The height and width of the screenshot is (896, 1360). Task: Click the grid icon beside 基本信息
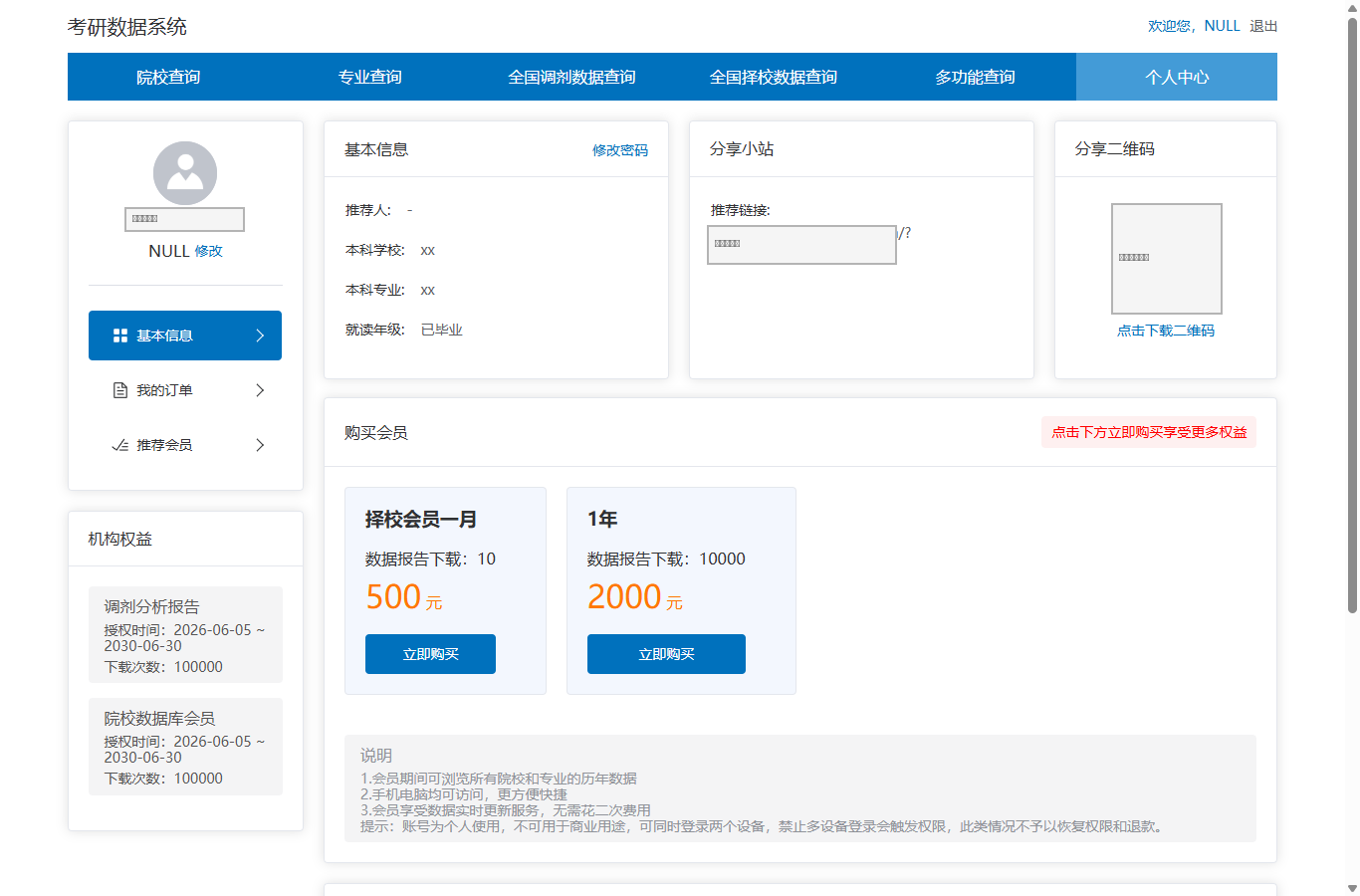(120, 336)
